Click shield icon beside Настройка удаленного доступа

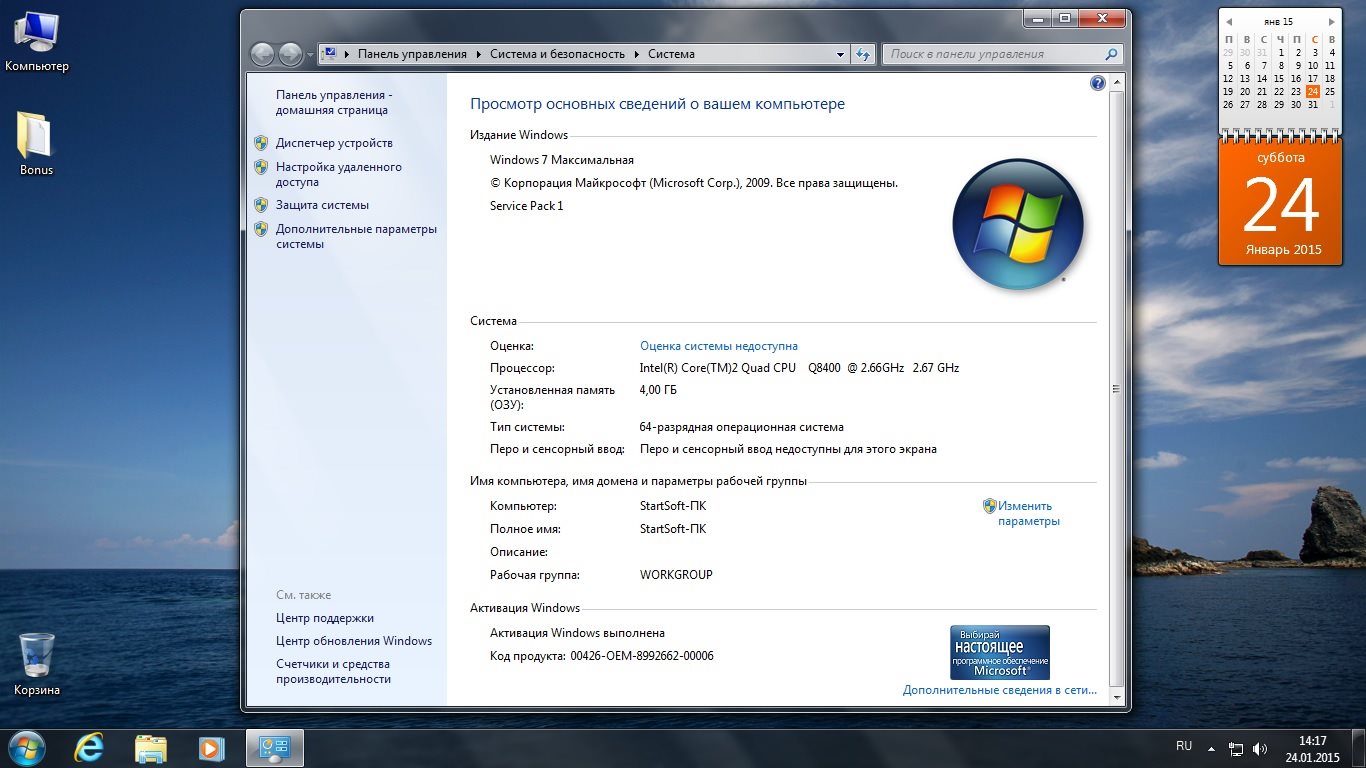coord(261,167)
